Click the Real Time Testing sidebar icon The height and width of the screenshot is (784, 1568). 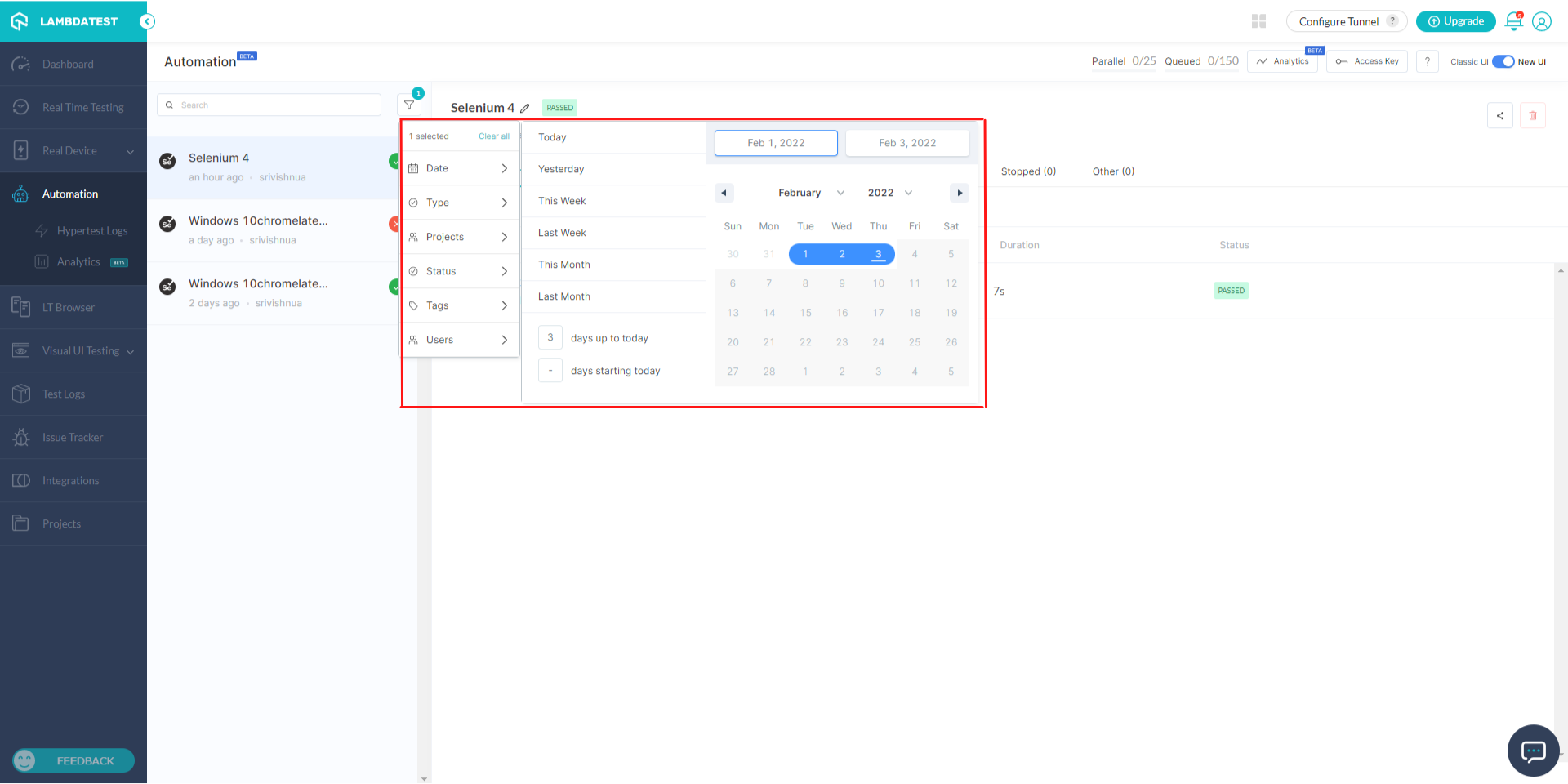tap(21, 107)
